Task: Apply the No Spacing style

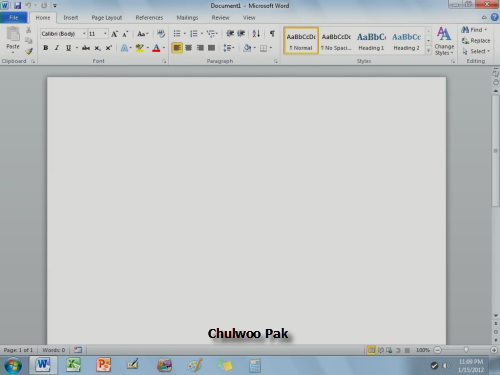Action: coord(336,41)
